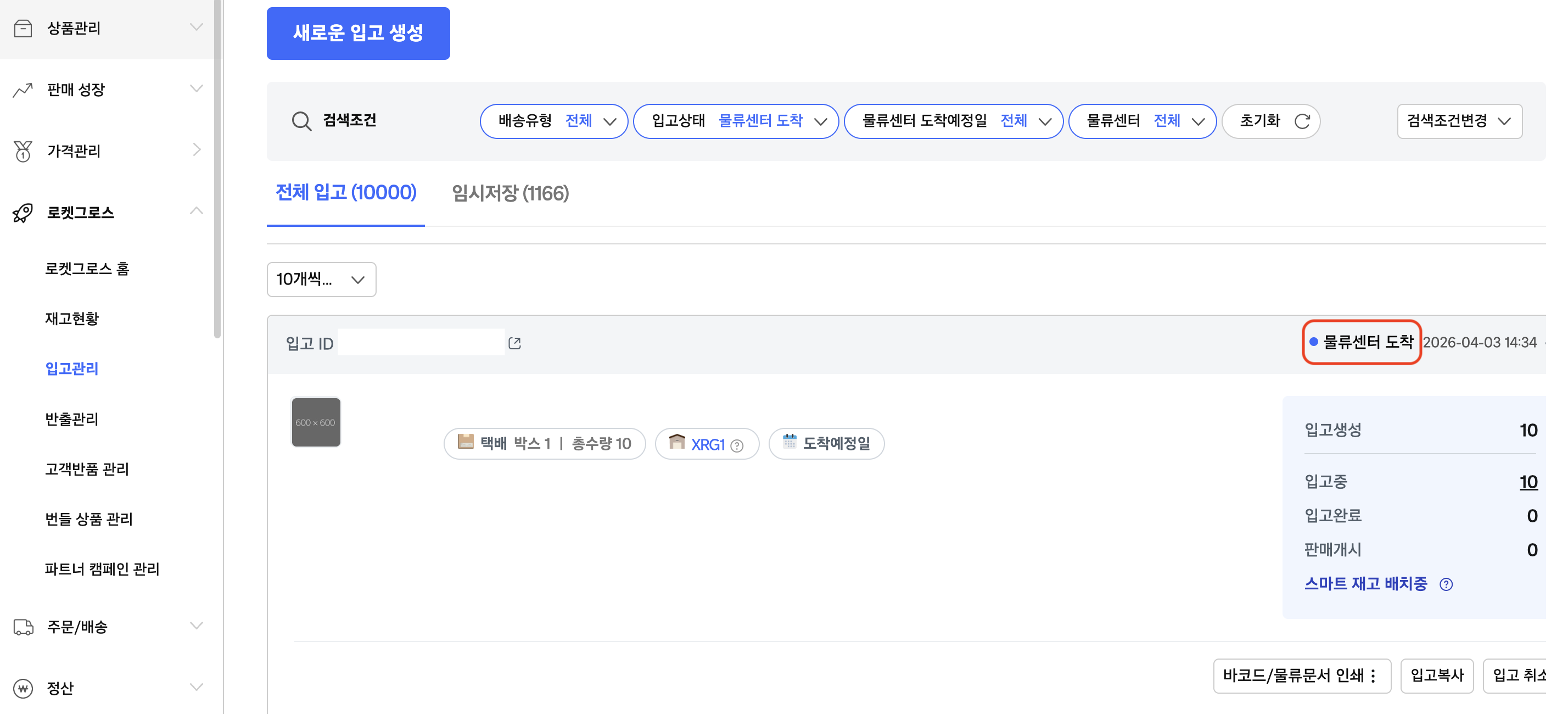
Task: Open the 물류센터 도착예정일 filter dropdown
Action: pos(953,121)
